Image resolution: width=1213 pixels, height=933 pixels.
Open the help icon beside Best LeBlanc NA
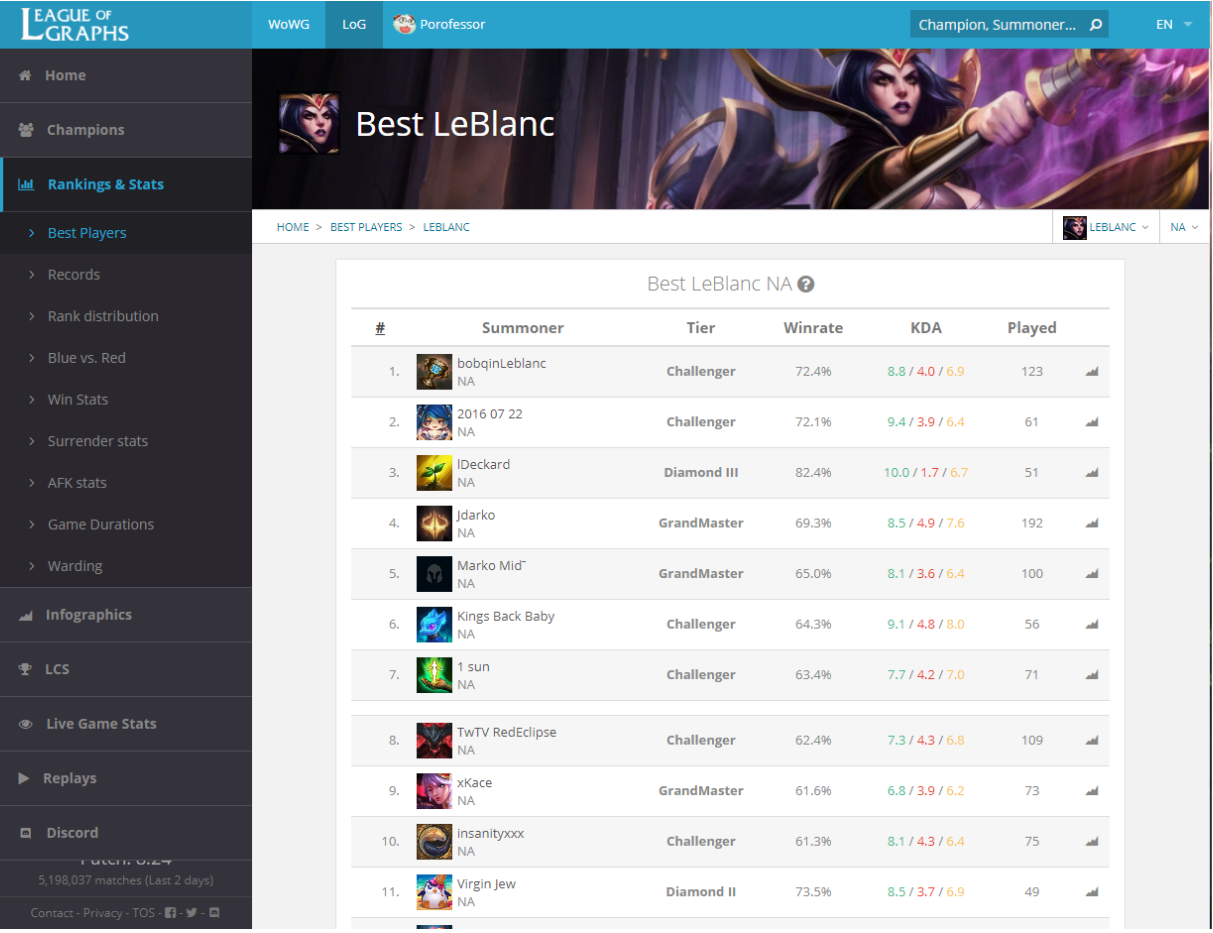pyautogui.click(x=806, y=284)
